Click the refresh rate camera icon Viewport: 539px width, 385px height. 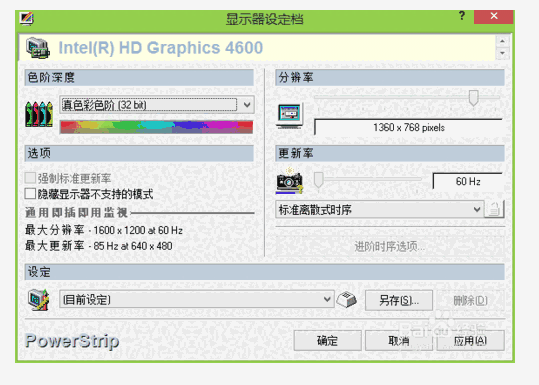pyautogui.click(x=289, y=181)
